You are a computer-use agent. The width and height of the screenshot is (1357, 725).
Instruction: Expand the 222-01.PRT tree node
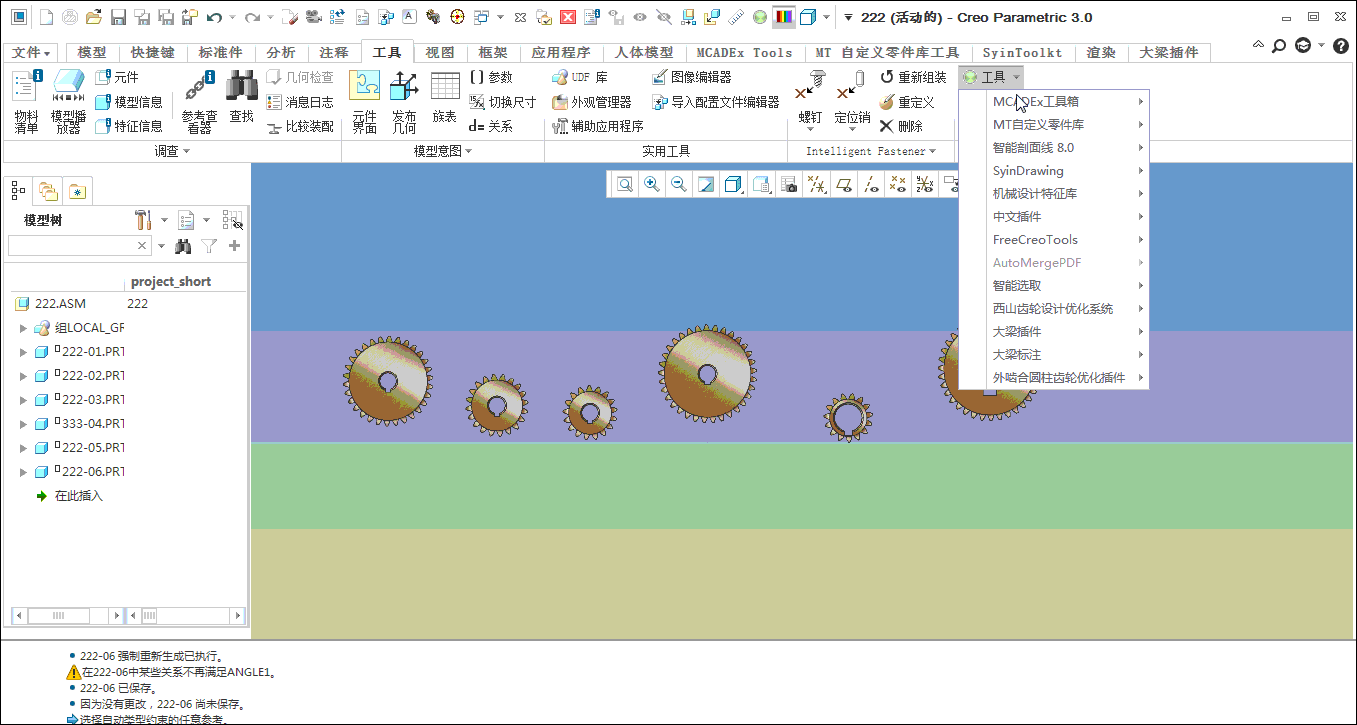[23, 352]
